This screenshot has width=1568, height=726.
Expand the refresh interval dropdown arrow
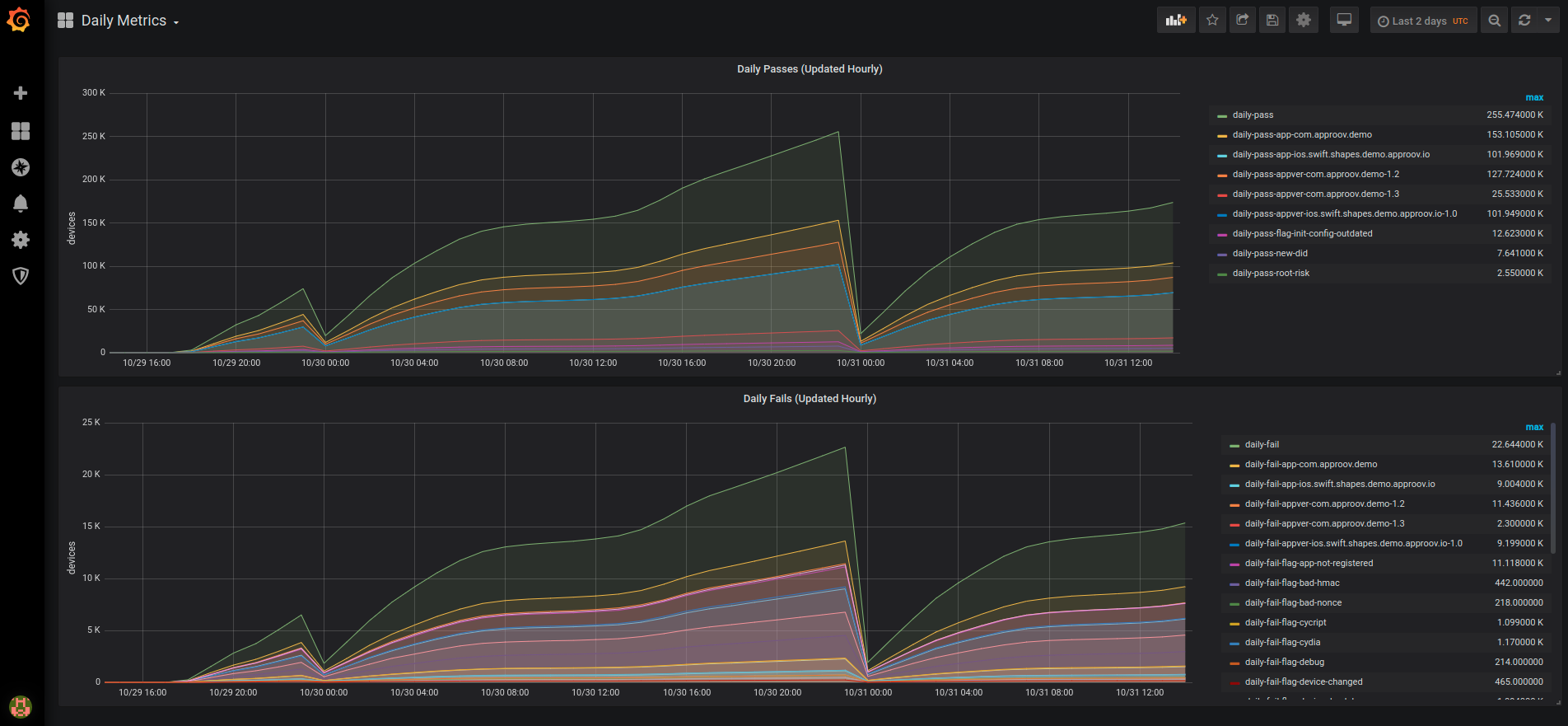click(1548, 21)
